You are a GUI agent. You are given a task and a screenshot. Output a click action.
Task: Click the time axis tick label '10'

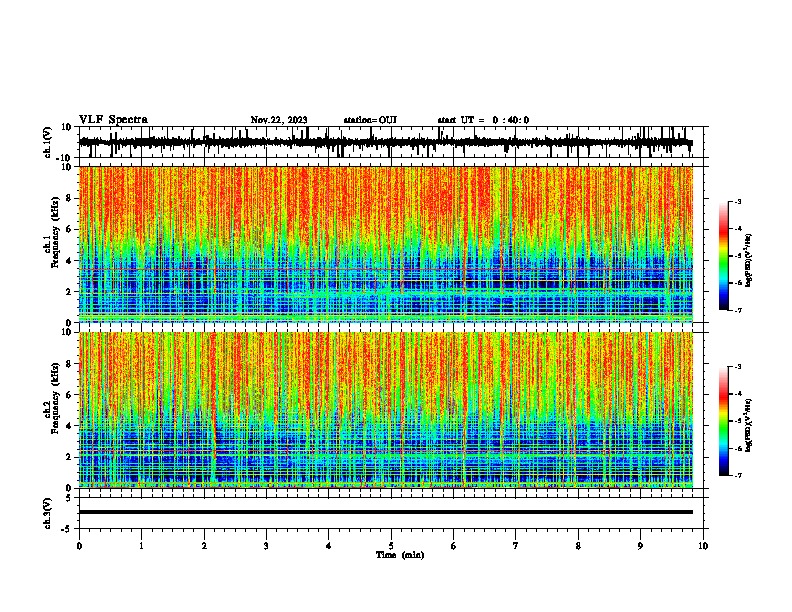(703, 546)
